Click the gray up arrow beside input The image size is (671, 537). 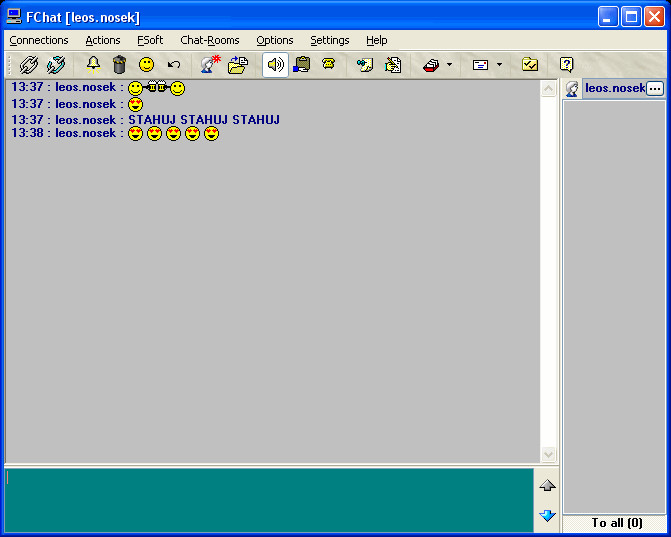[547, 486]
